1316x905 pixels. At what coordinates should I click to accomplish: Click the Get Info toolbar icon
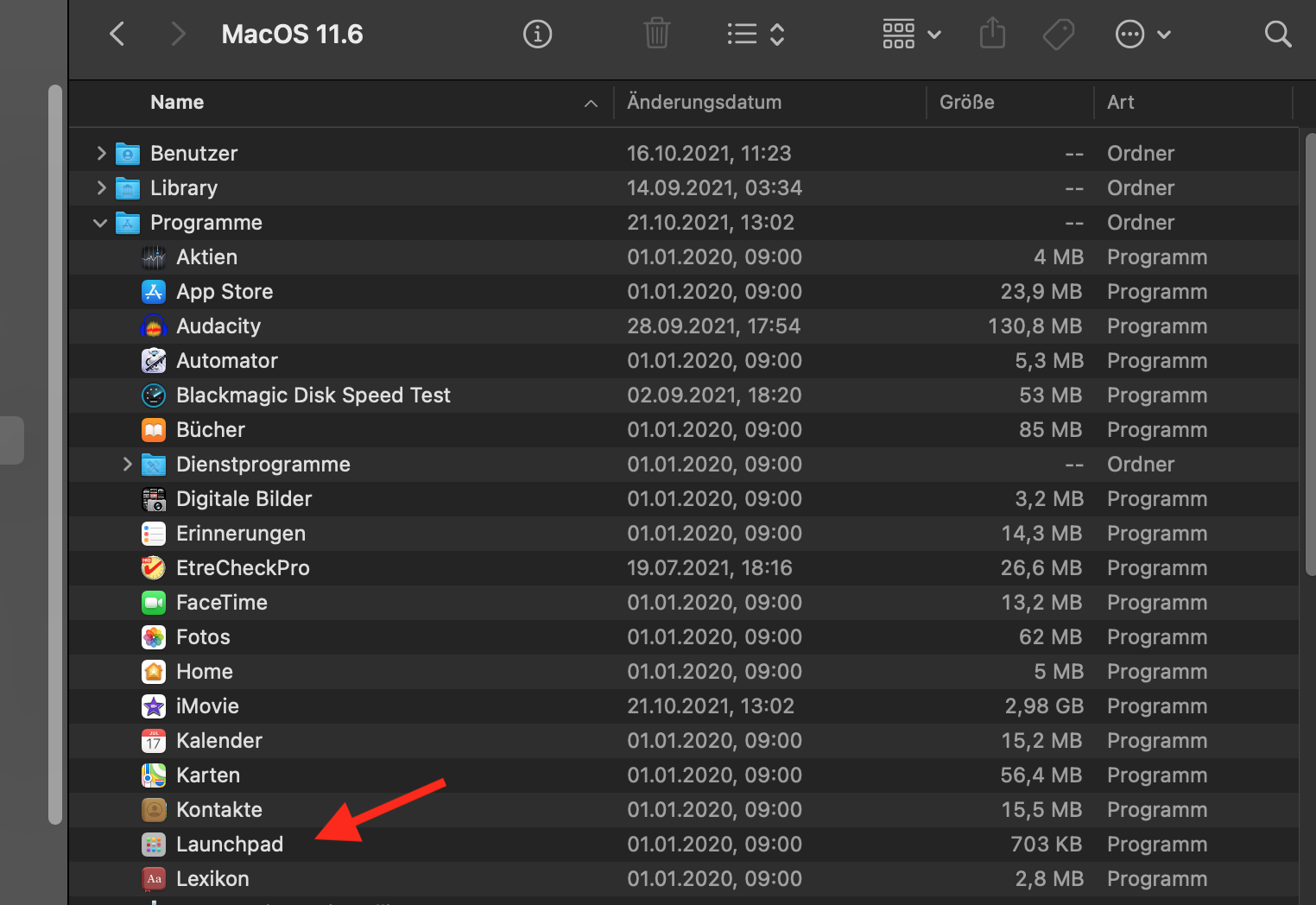[537, 35]
